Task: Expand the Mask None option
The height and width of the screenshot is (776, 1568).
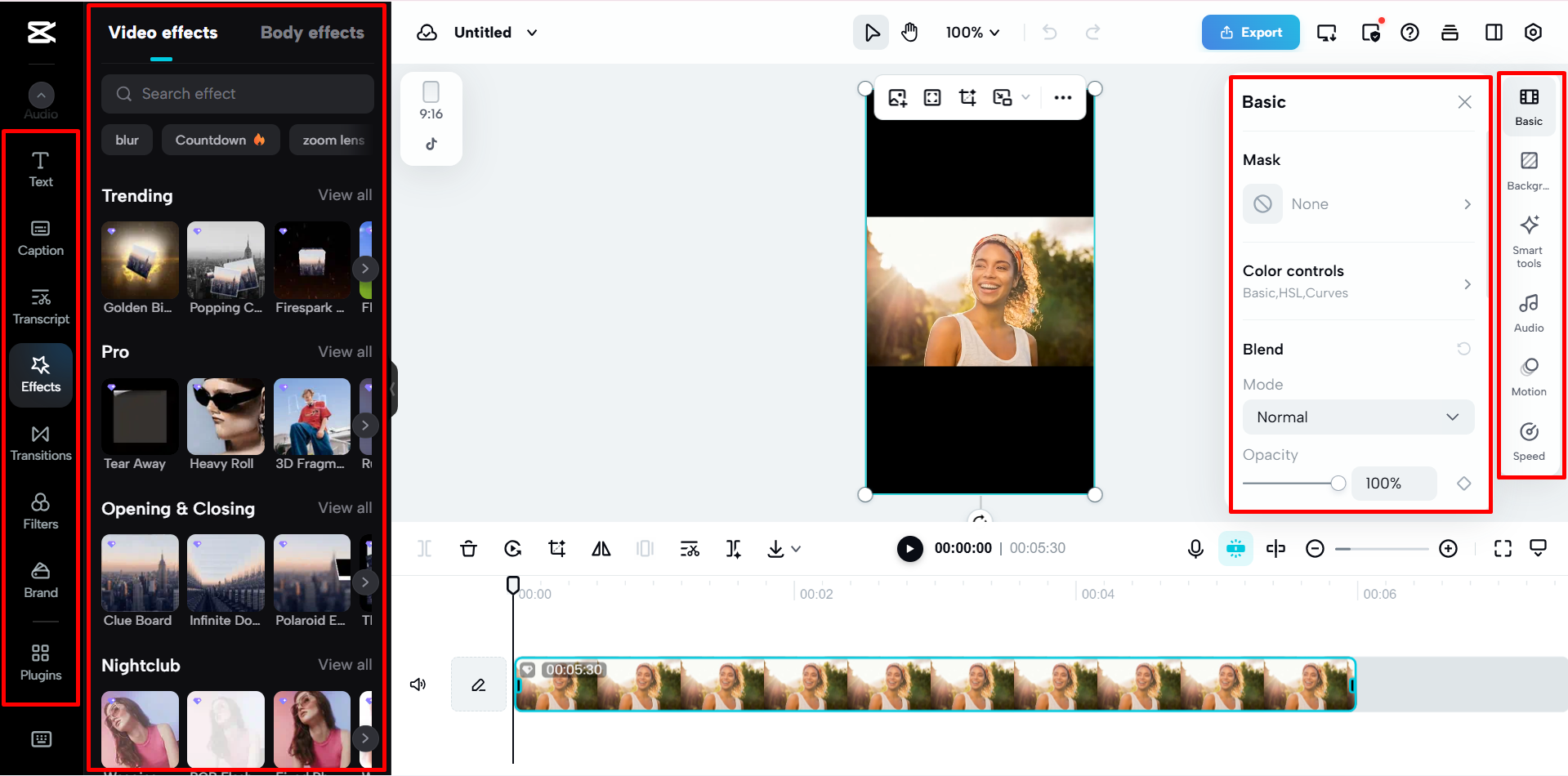Action: click(x=1359, y=203)
